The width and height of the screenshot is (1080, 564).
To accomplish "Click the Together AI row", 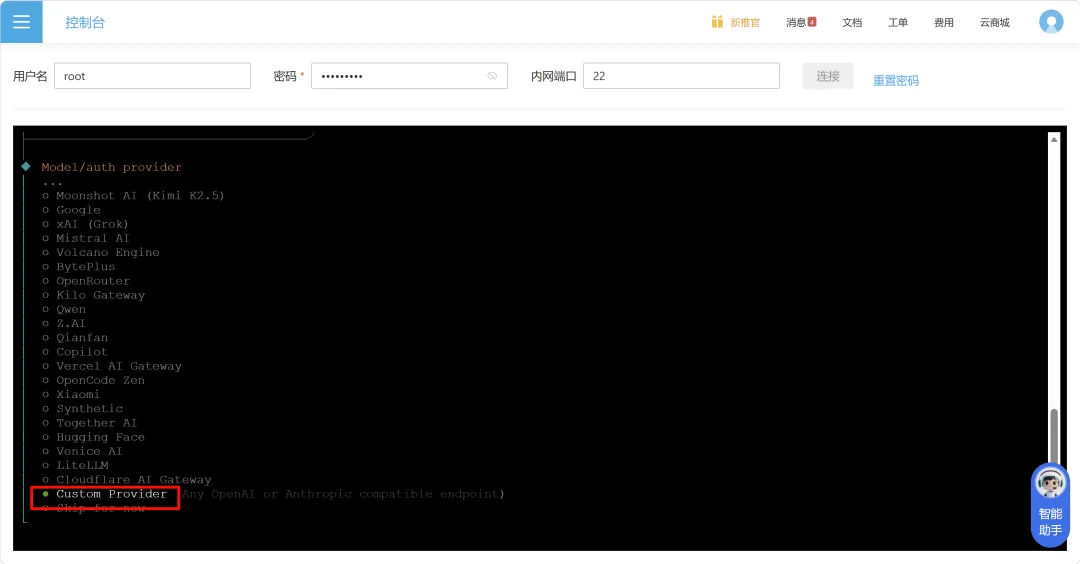I will click(90, 423).
